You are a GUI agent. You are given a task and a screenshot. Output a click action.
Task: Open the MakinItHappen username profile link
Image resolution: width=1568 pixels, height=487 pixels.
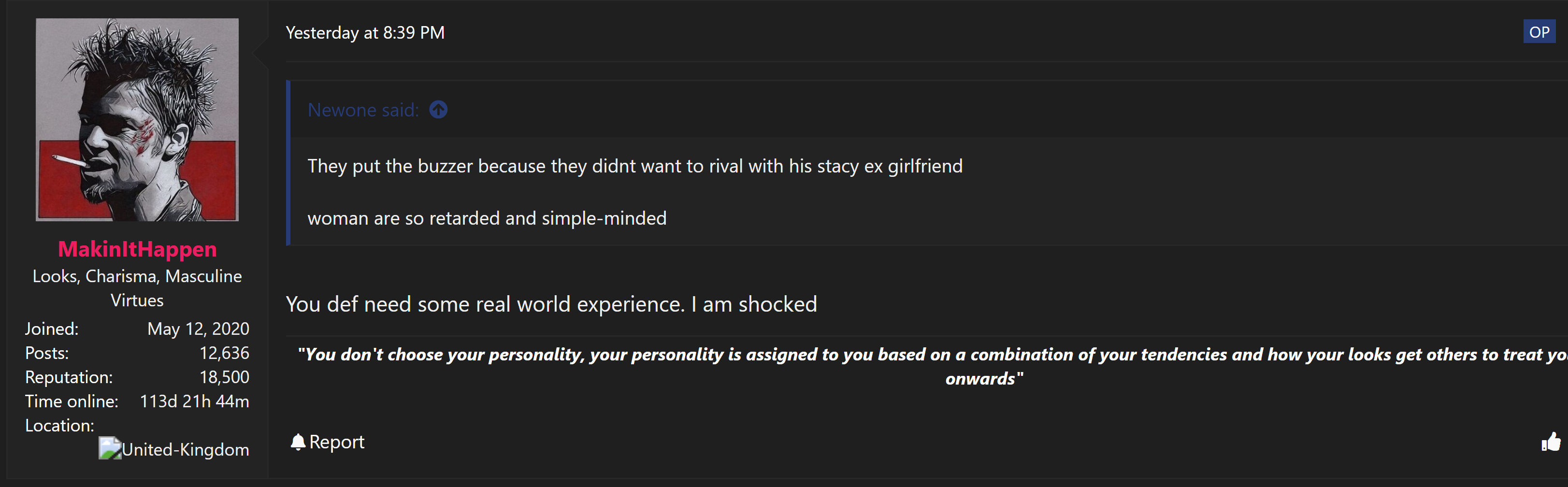click(137, 249)
